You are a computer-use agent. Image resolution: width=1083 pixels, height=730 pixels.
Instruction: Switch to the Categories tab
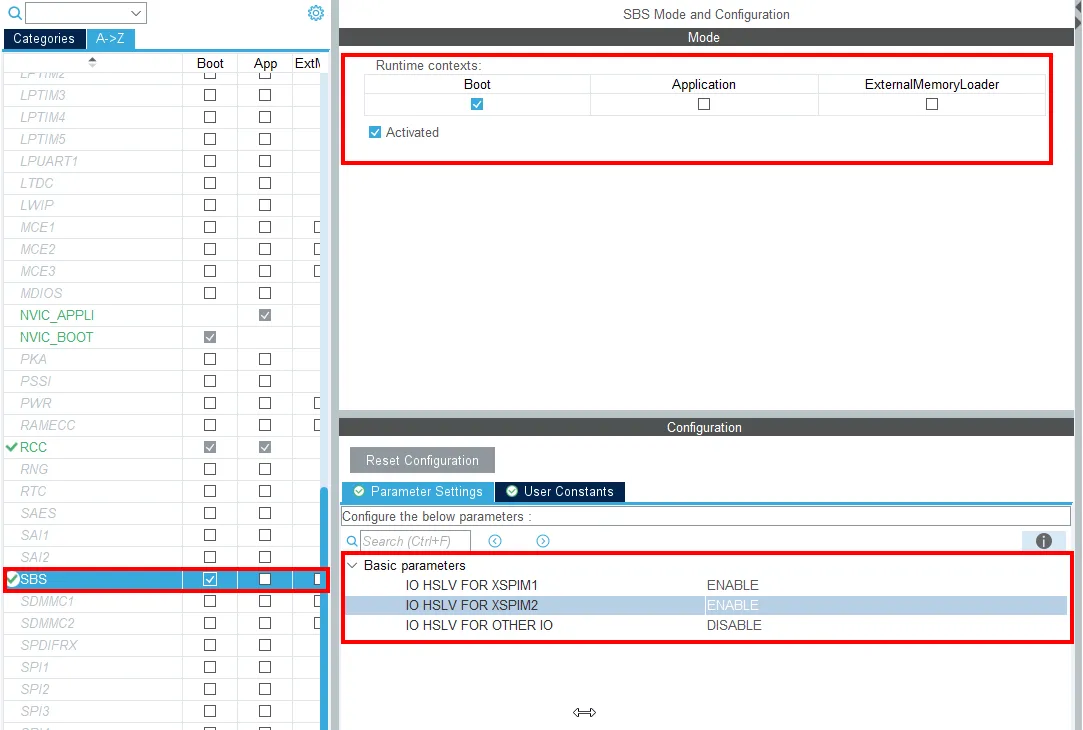[44, 39]
